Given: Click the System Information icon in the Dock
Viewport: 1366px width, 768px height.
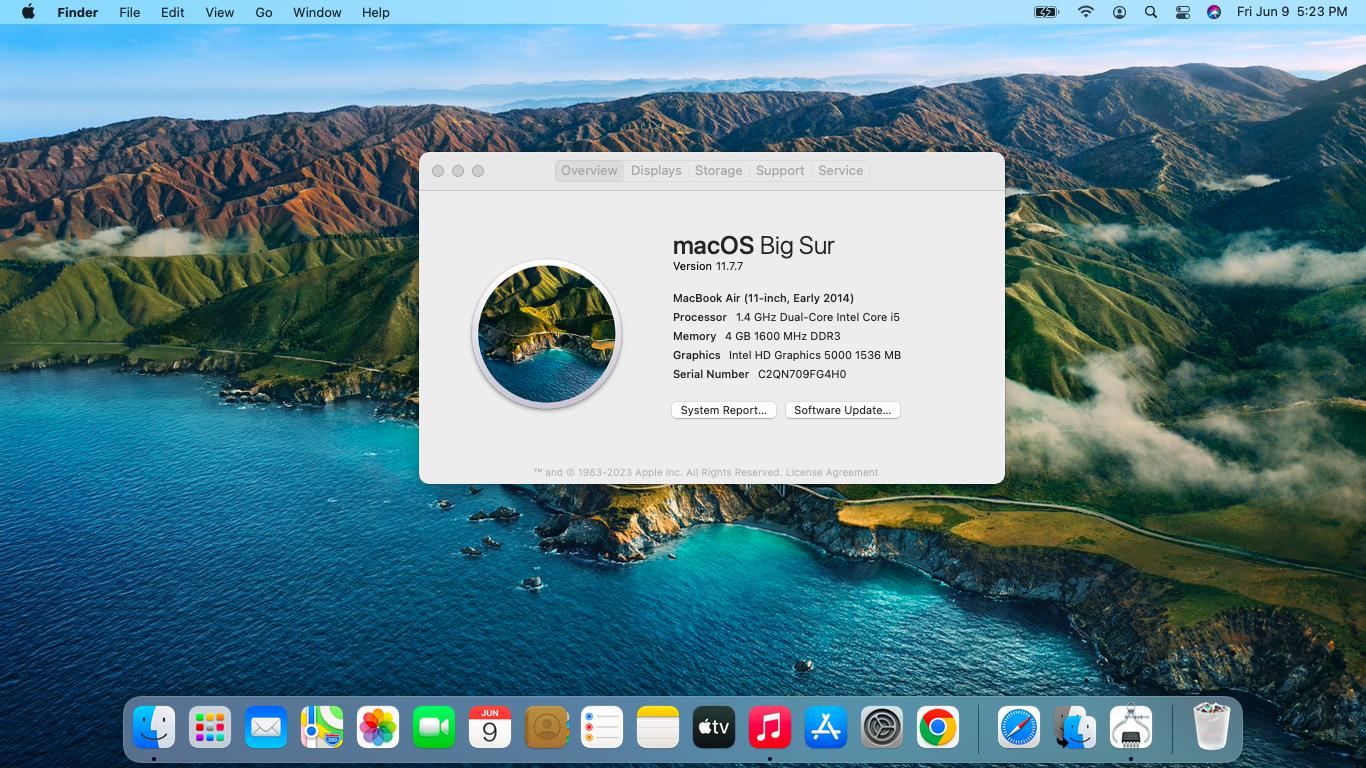Looking at the screenshot, I should tap(1131, 727).
